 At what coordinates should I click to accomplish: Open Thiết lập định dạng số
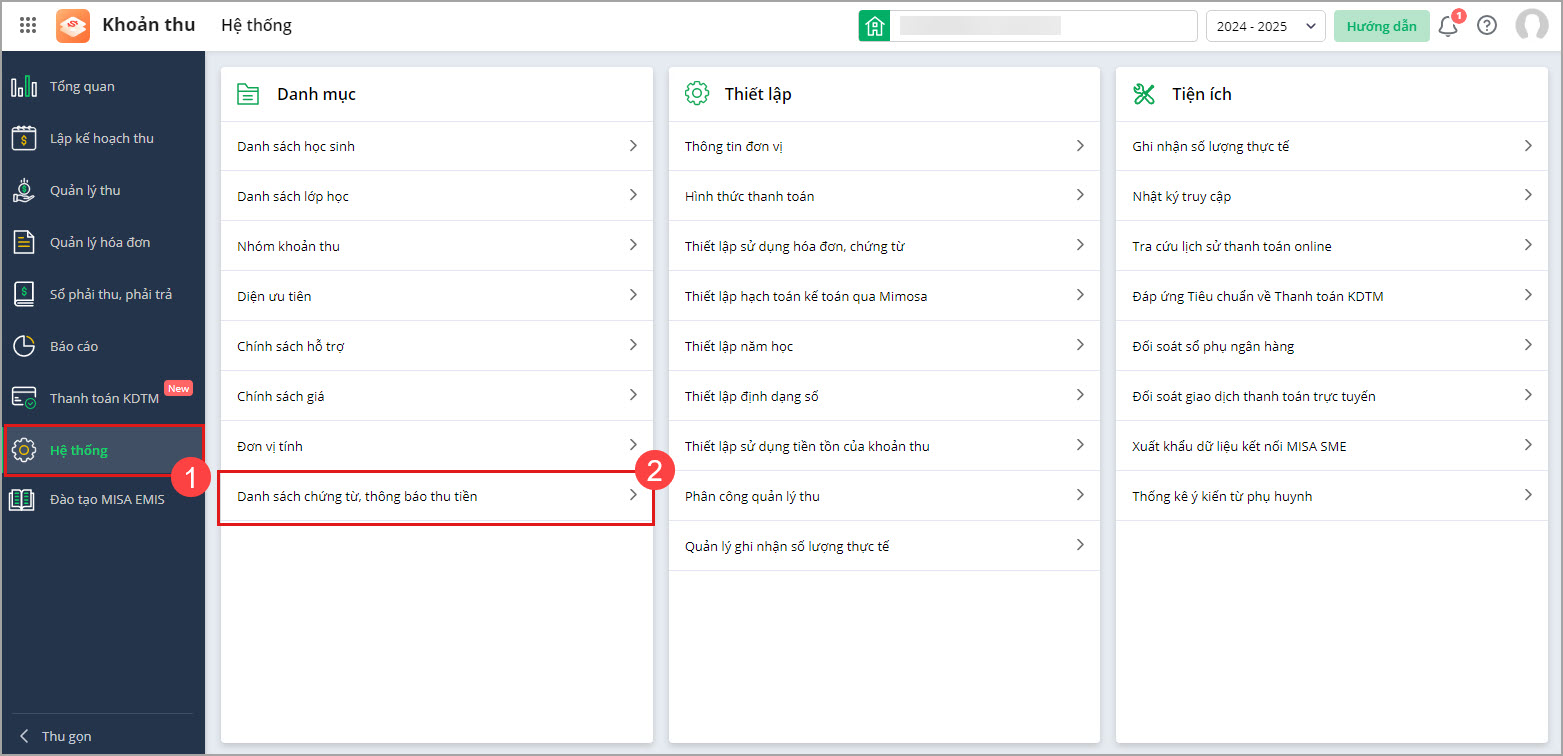pyautogui.click(x=885, y=396)
